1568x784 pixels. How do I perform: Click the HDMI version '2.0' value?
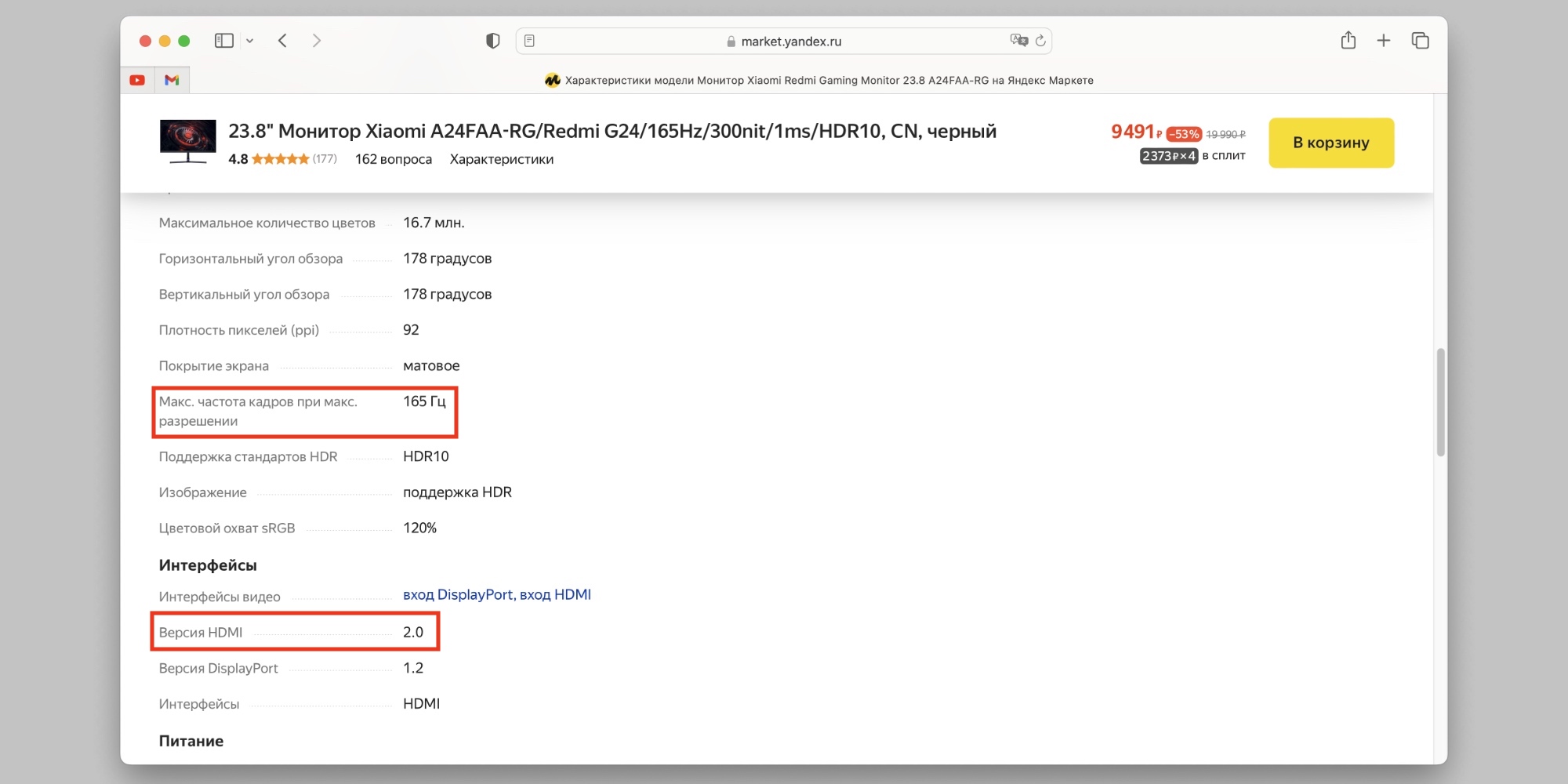pyautogui.click(x=413, y=633)
